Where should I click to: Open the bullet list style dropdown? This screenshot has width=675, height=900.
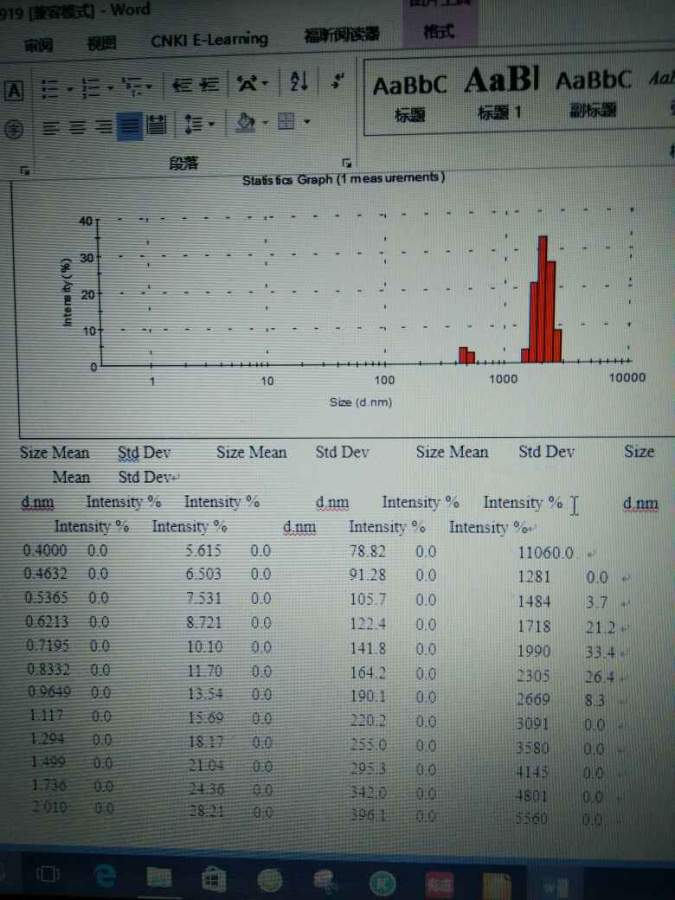click(x=69, y=90)
